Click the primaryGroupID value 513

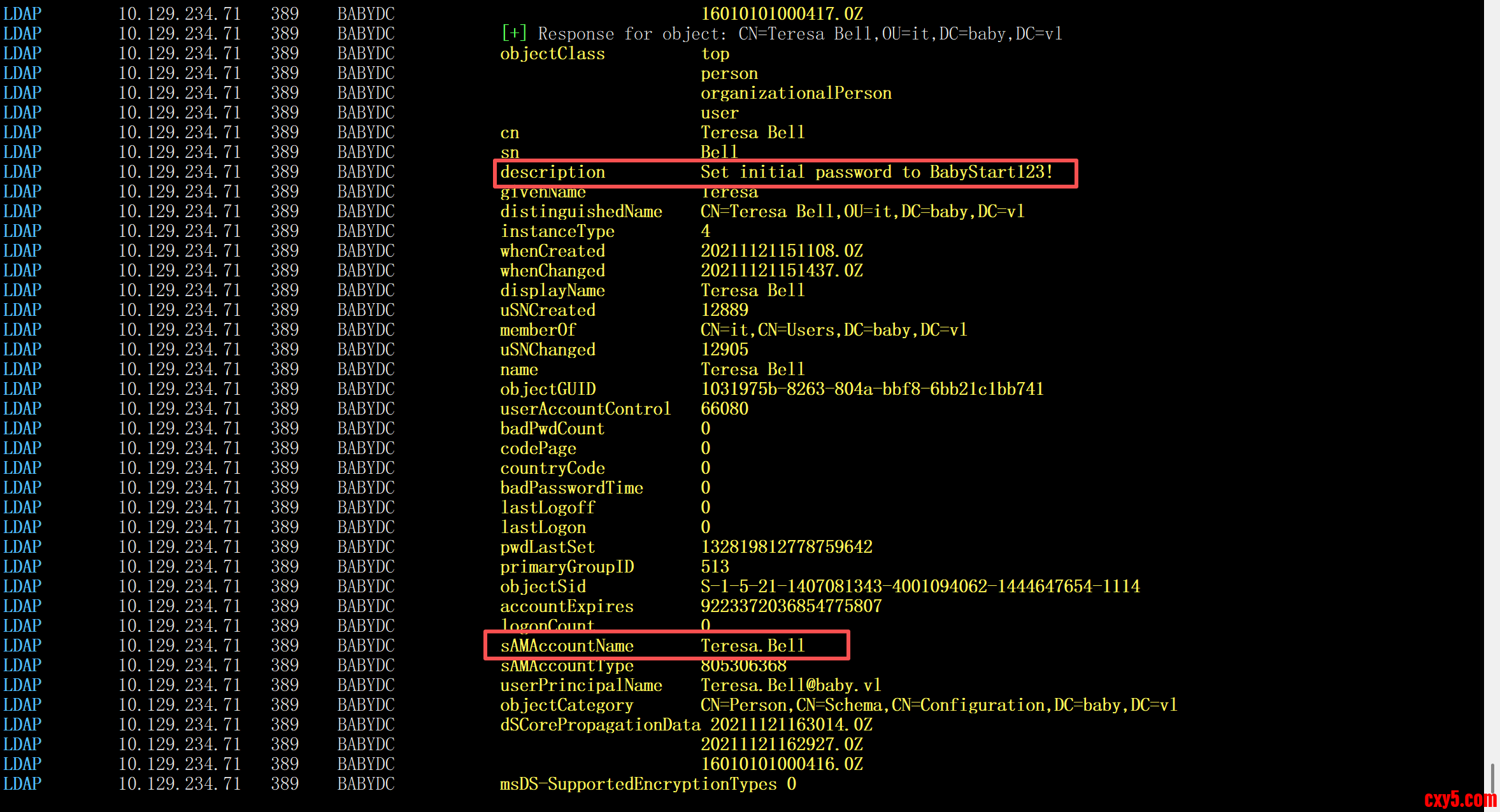point(715,567)
